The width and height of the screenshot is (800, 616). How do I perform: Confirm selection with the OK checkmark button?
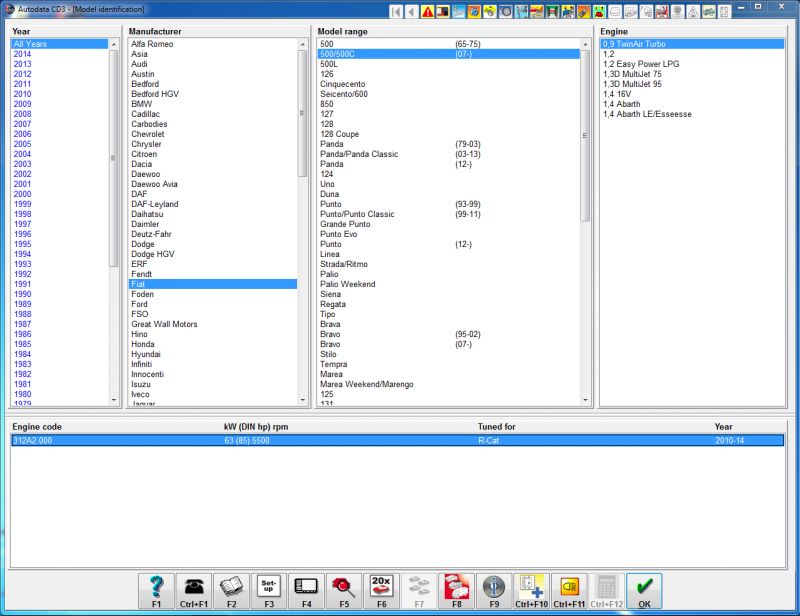[644, 591]
